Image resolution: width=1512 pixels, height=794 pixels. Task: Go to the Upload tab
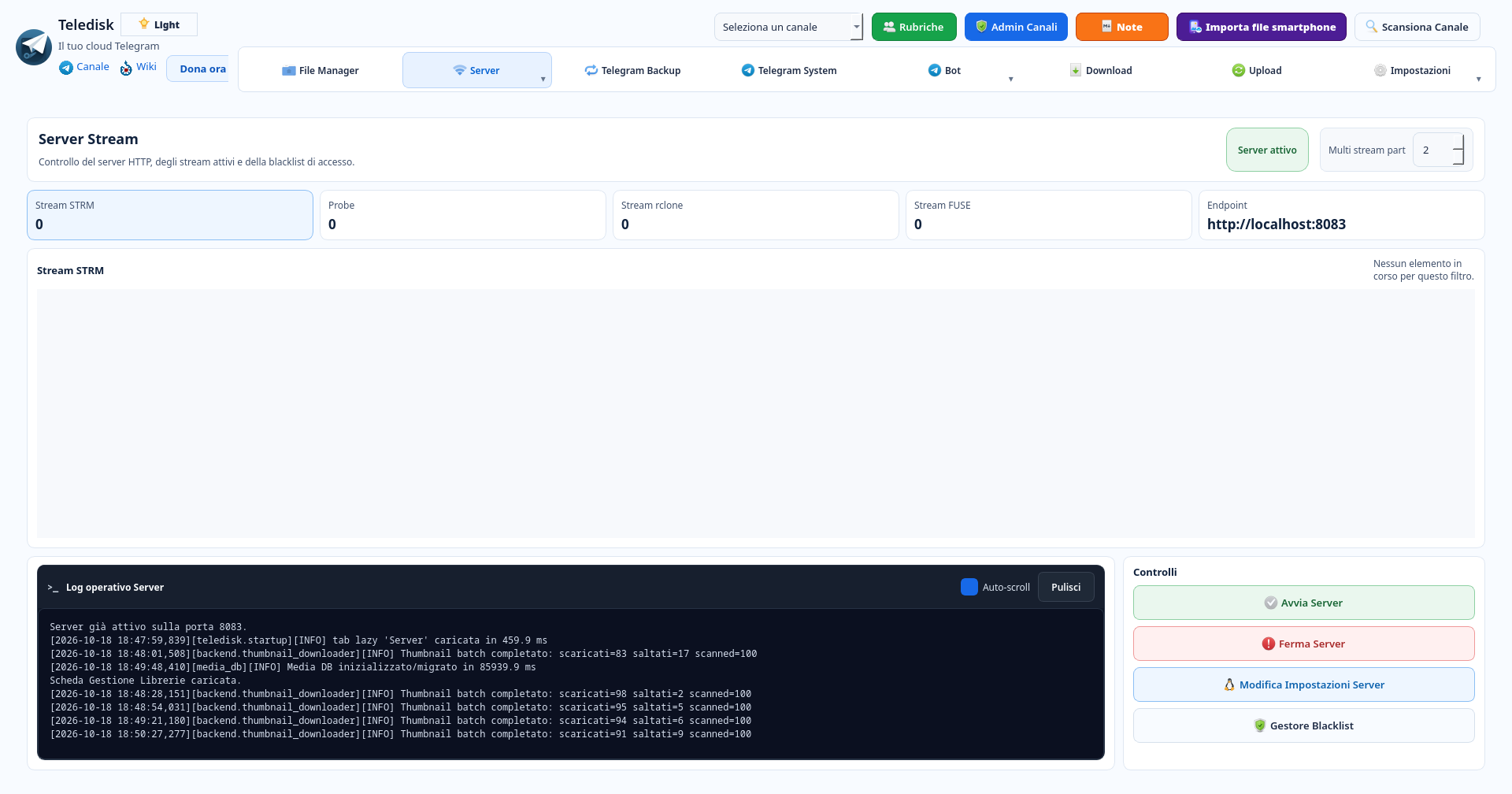pyautogui.click(x=1258, y=70)
